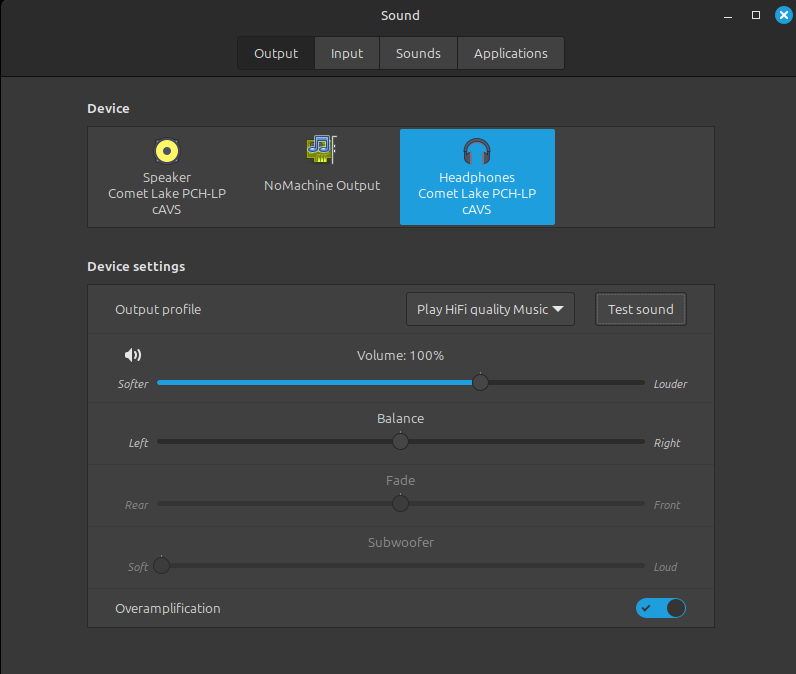This screenshot has height=674, width=796.
Task: Click the 'Softer' label
Action: 133,384
